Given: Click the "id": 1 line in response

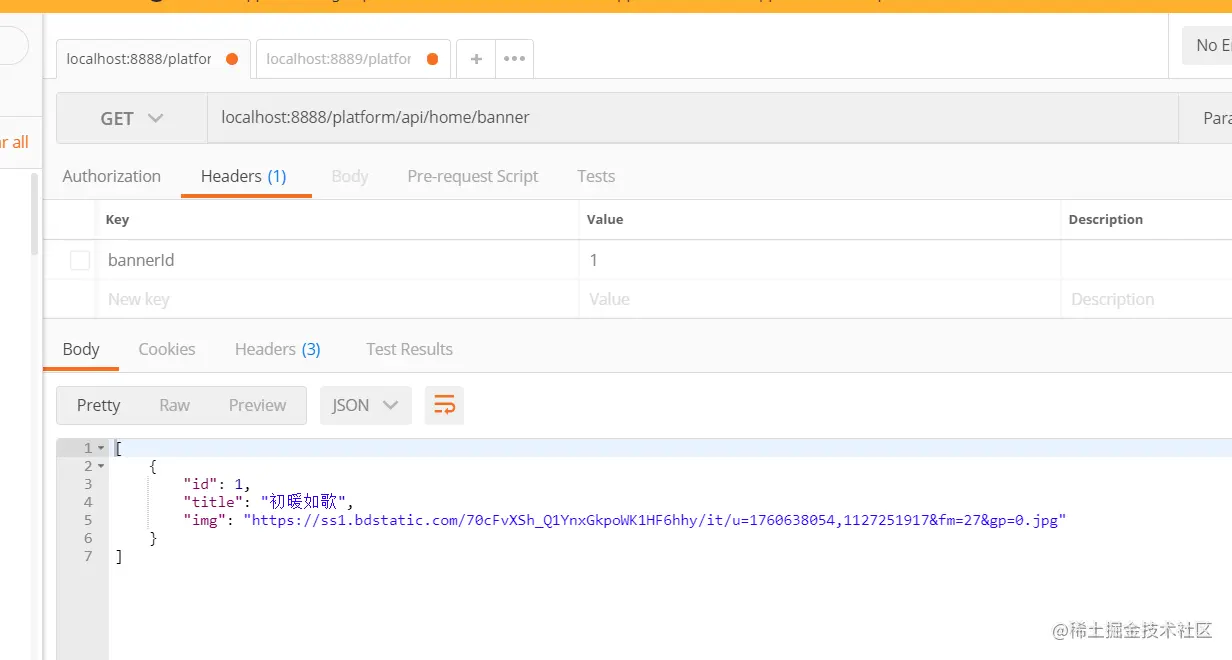Looking at the screenshot, I should [x=217, y=484].
